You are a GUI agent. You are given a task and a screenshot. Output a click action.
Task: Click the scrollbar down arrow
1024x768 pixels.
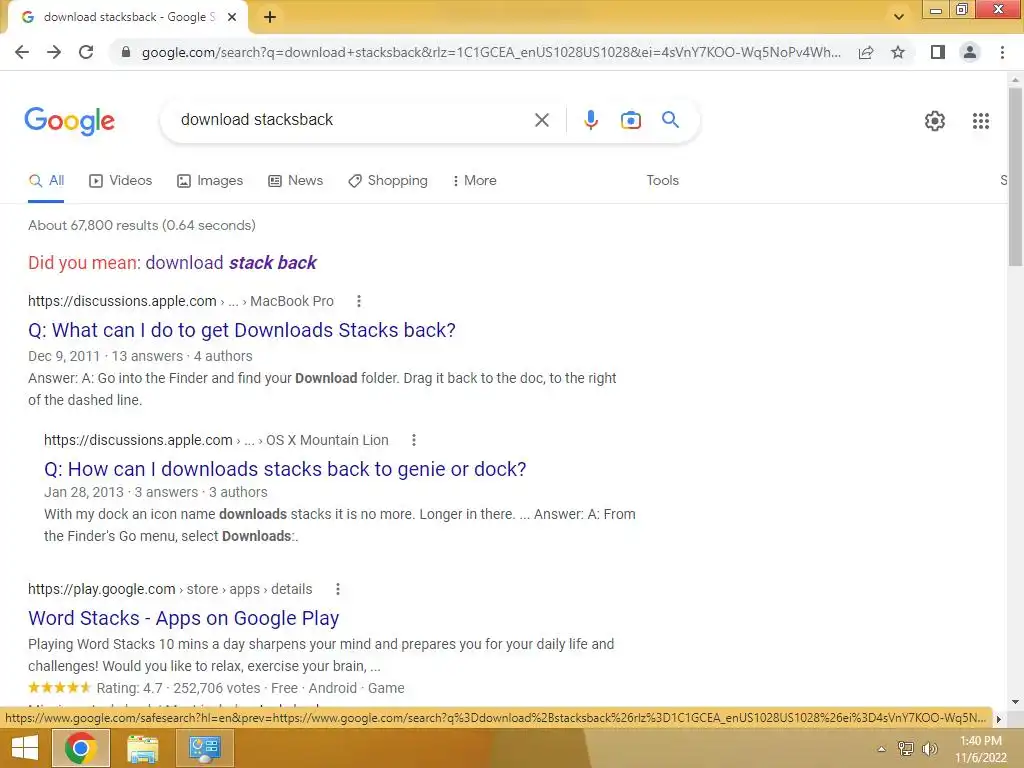pos(1015,702)
